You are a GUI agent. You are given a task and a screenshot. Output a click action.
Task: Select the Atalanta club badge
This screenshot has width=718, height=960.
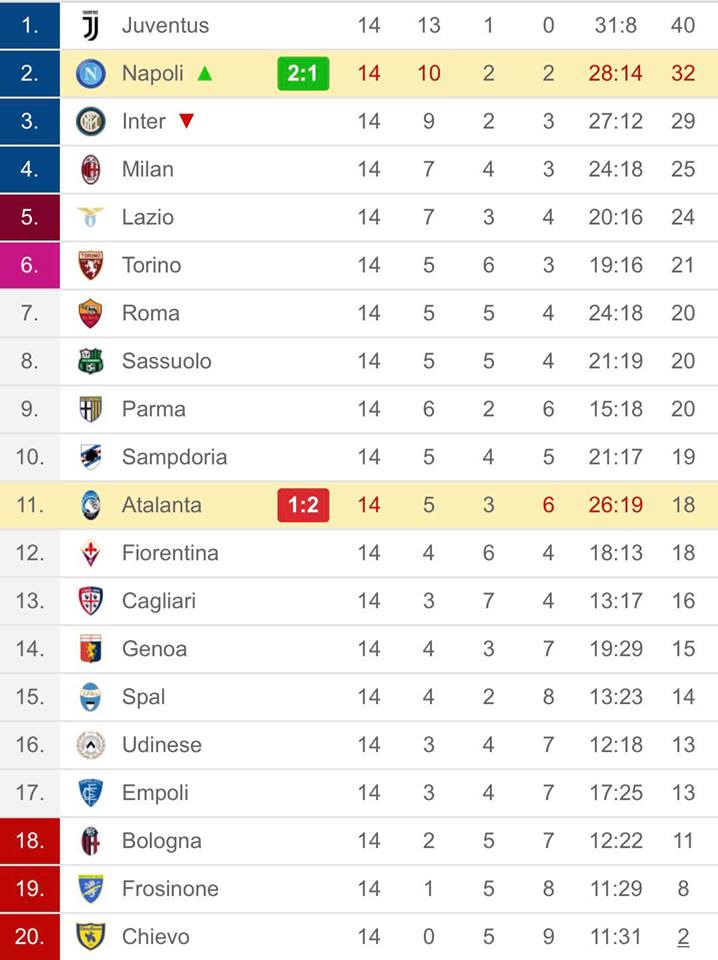[x=91, y=505]
